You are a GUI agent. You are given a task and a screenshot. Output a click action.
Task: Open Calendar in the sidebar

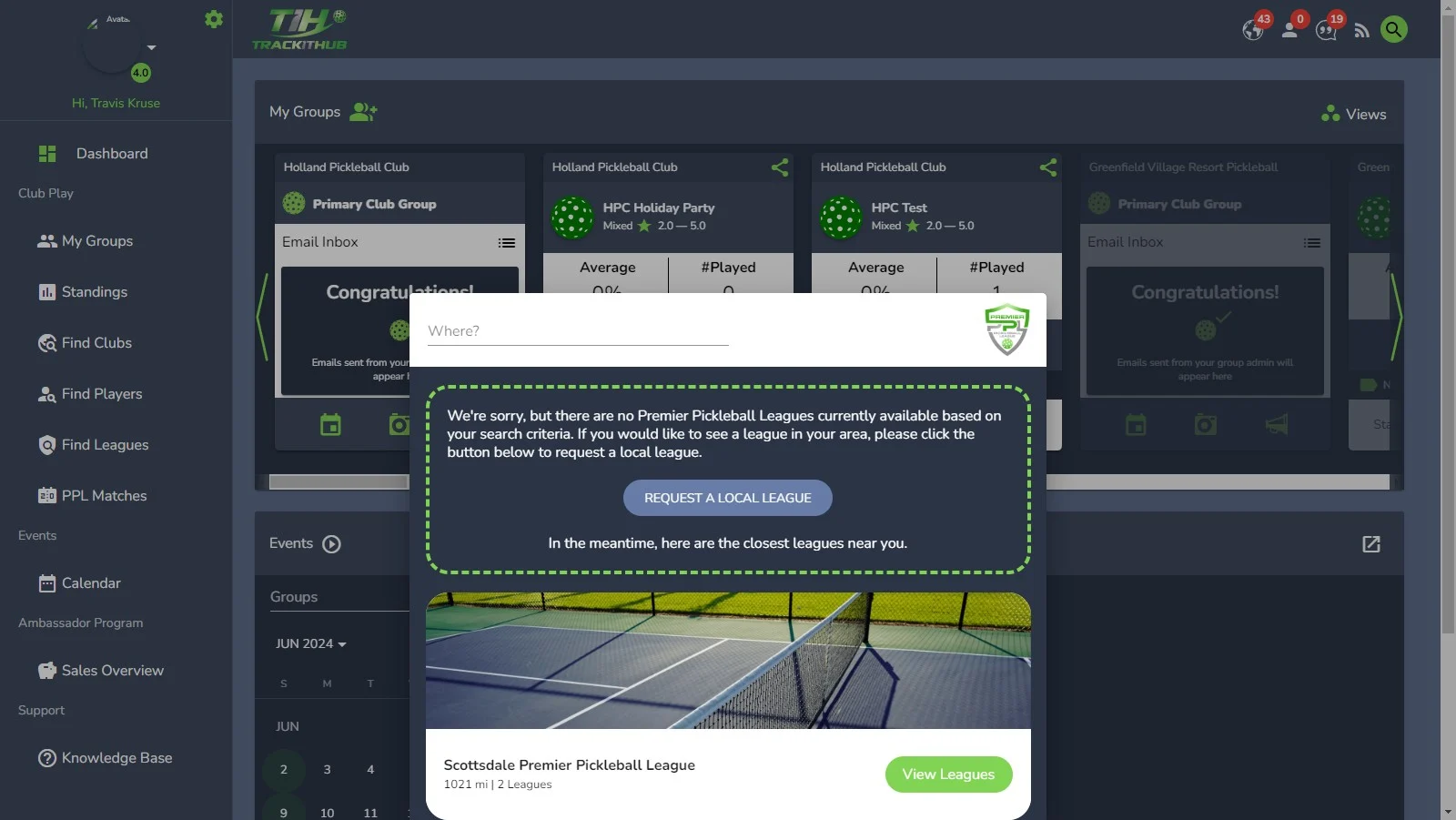coord(79,583)
